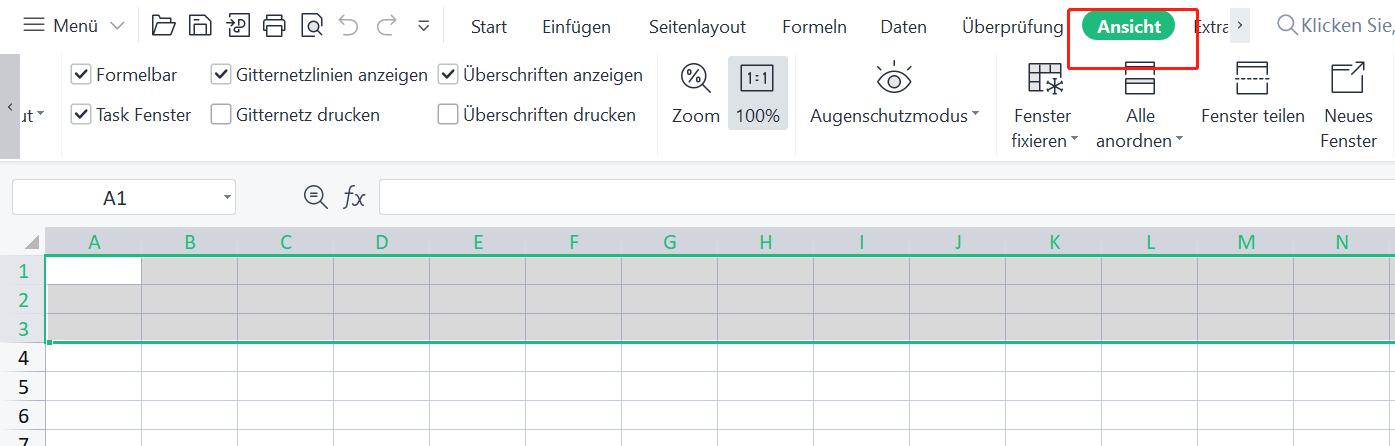Click into the formula bar input field
The image size is (1395, 446).
880,198
